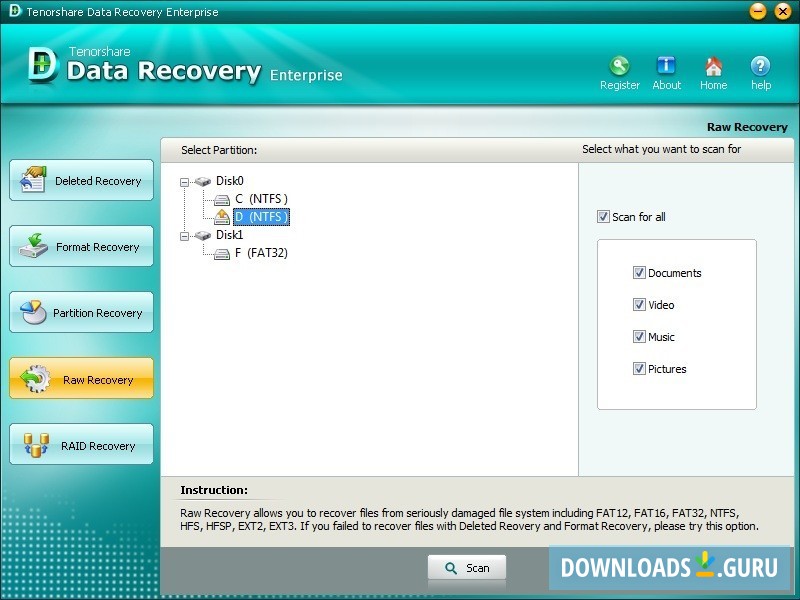Open Deleted Recovery mode
The height and width of the screenshot is (600, 800).
[x=81, y=180]
